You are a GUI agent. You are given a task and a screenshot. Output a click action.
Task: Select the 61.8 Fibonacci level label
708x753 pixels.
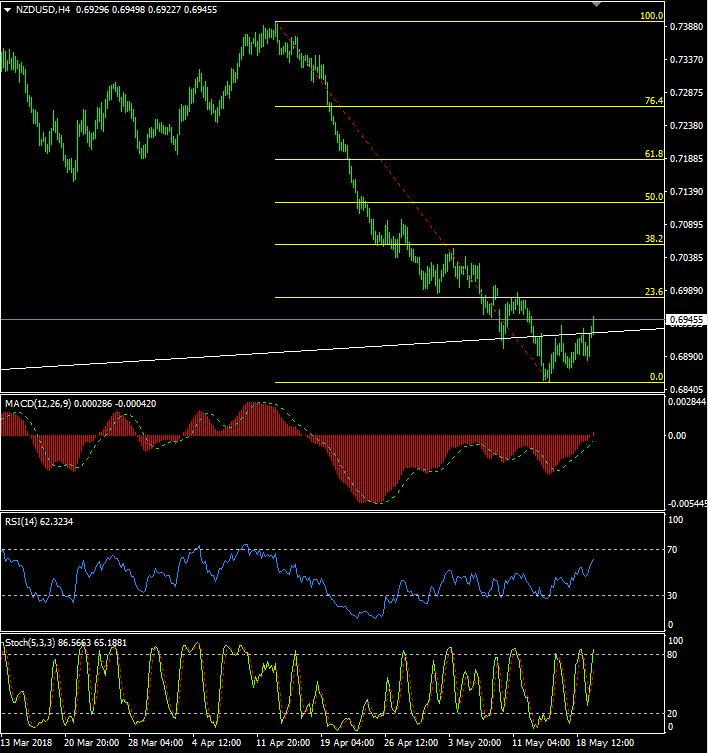click(653, 154)
